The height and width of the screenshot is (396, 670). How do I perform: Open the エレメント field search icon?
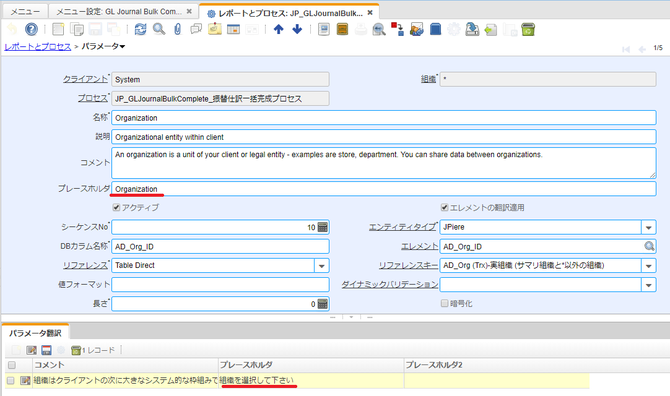coord(649,246)
